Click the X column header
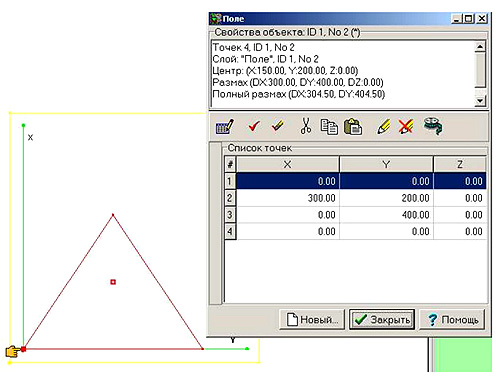Image resolution: width=500 pixels, height=378 pixels. pos(287,164)
